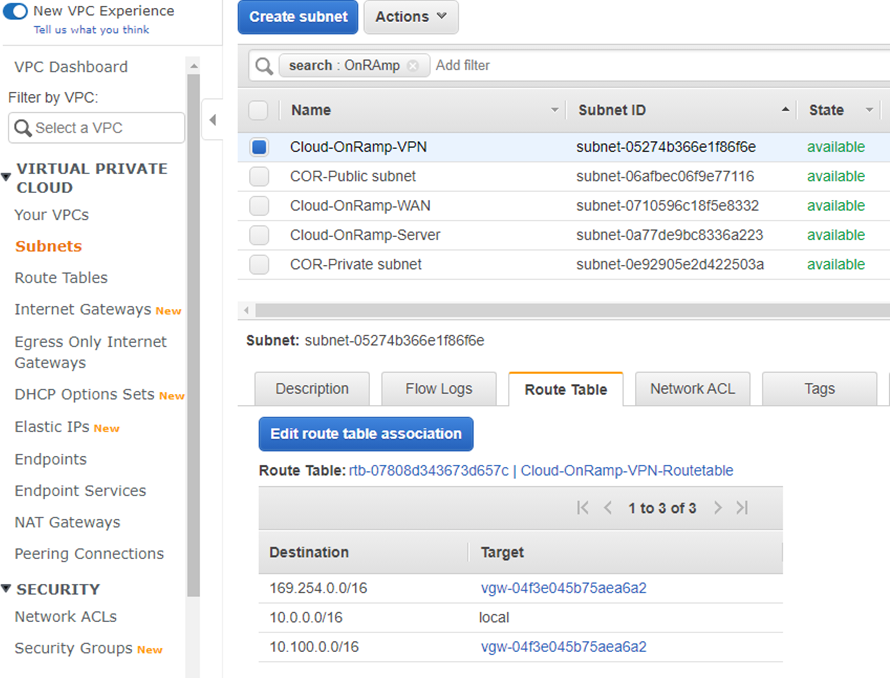Go to next page of routes
The height and width of the screenshot is (678, 890).
(x=717, y=508)
